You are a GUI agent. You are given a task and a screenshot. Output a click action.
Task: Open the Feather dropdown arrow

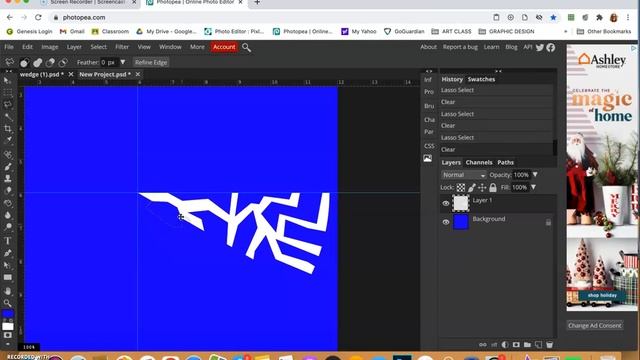(122, 62)
